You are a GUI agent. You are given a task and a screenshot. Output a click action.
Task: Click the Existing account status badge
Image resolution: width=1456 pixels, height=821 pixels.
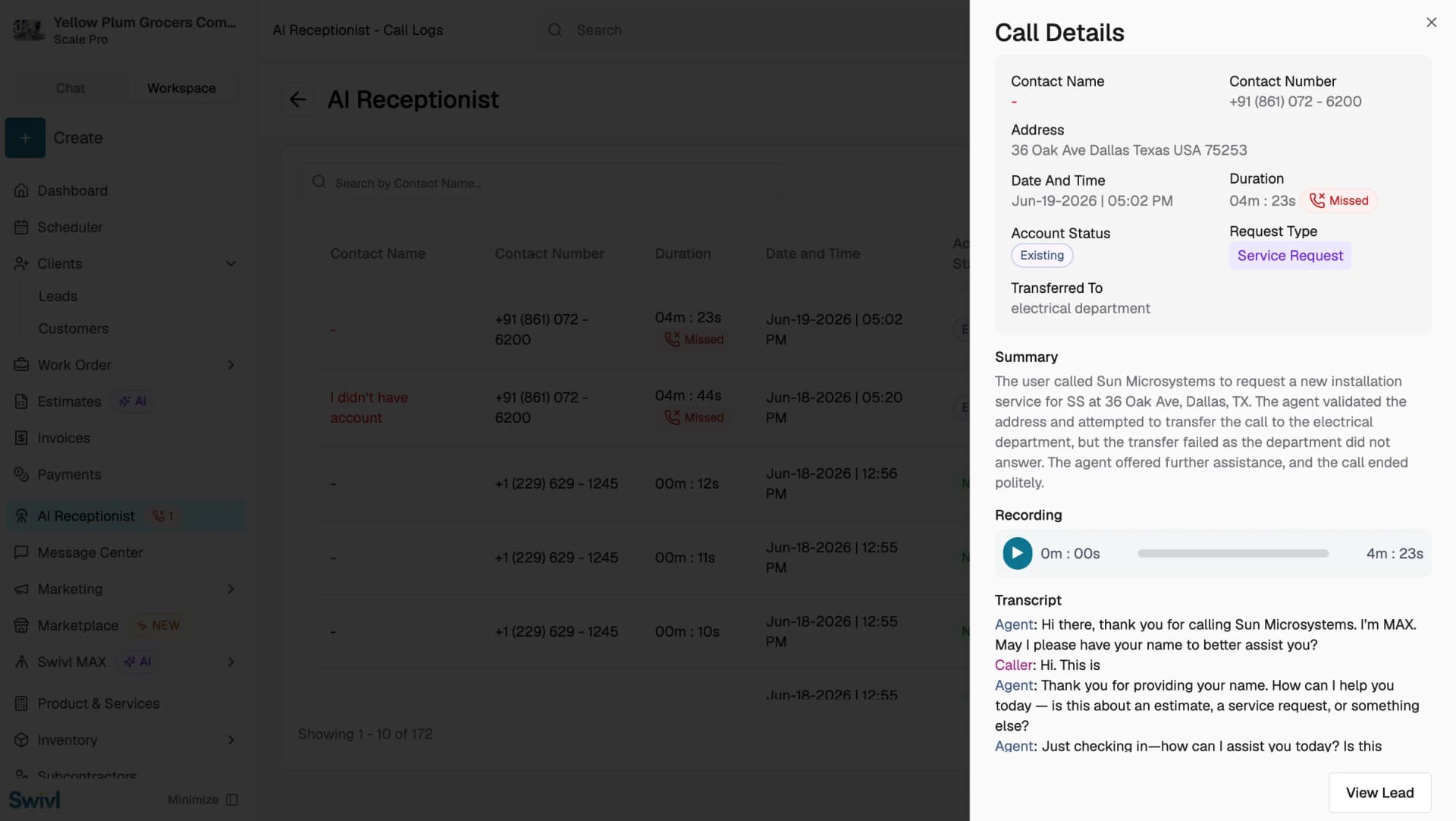[x=1041, y=255]
